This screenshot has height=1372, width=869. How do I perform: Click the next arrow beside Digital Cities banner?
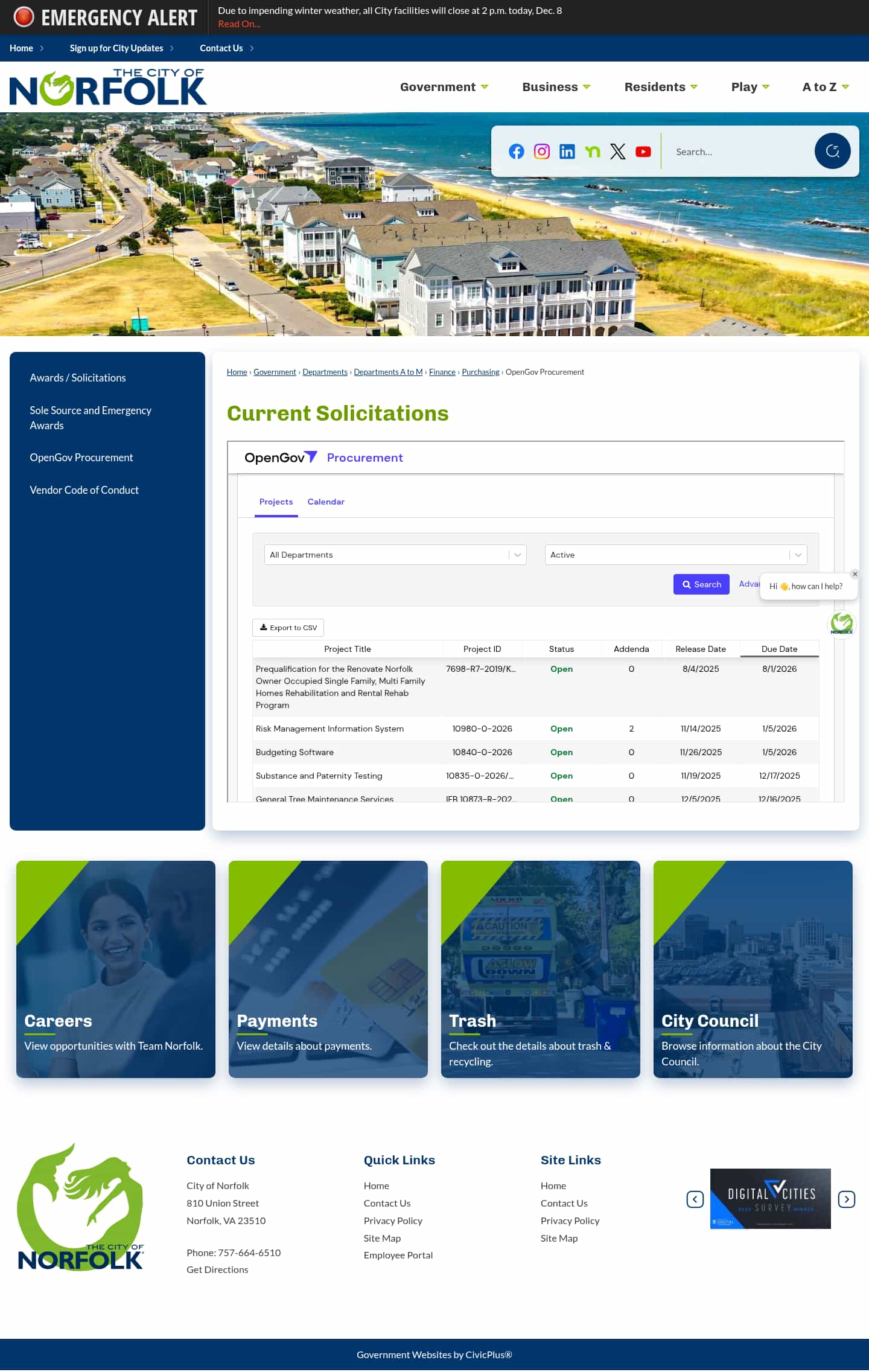[x=847, y=1199]
